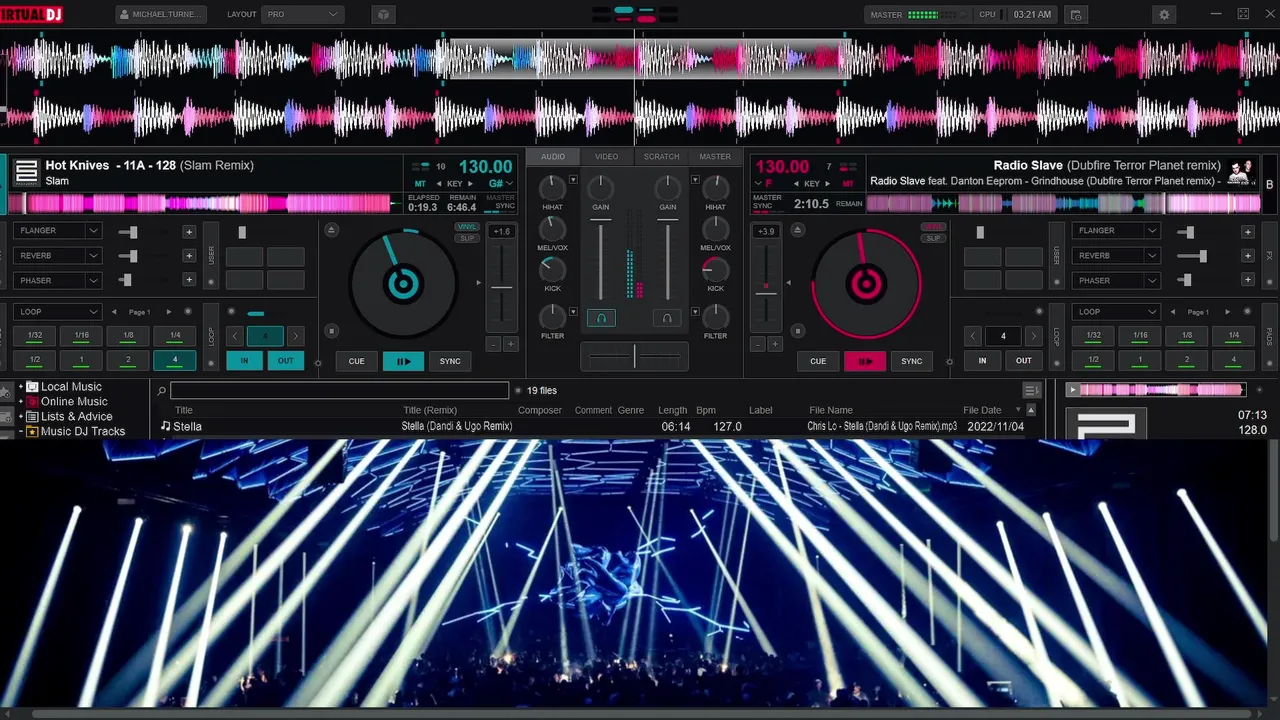Viewport: 1280px width, 720px height.
Task: Toggle master tempo MT on left deck
Action: click(420, 184)
